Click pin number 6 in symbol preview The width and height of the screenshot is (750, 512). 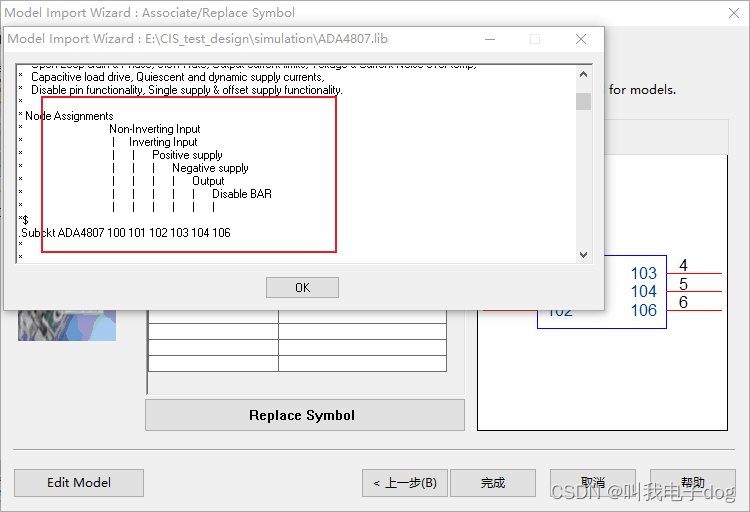683,302
